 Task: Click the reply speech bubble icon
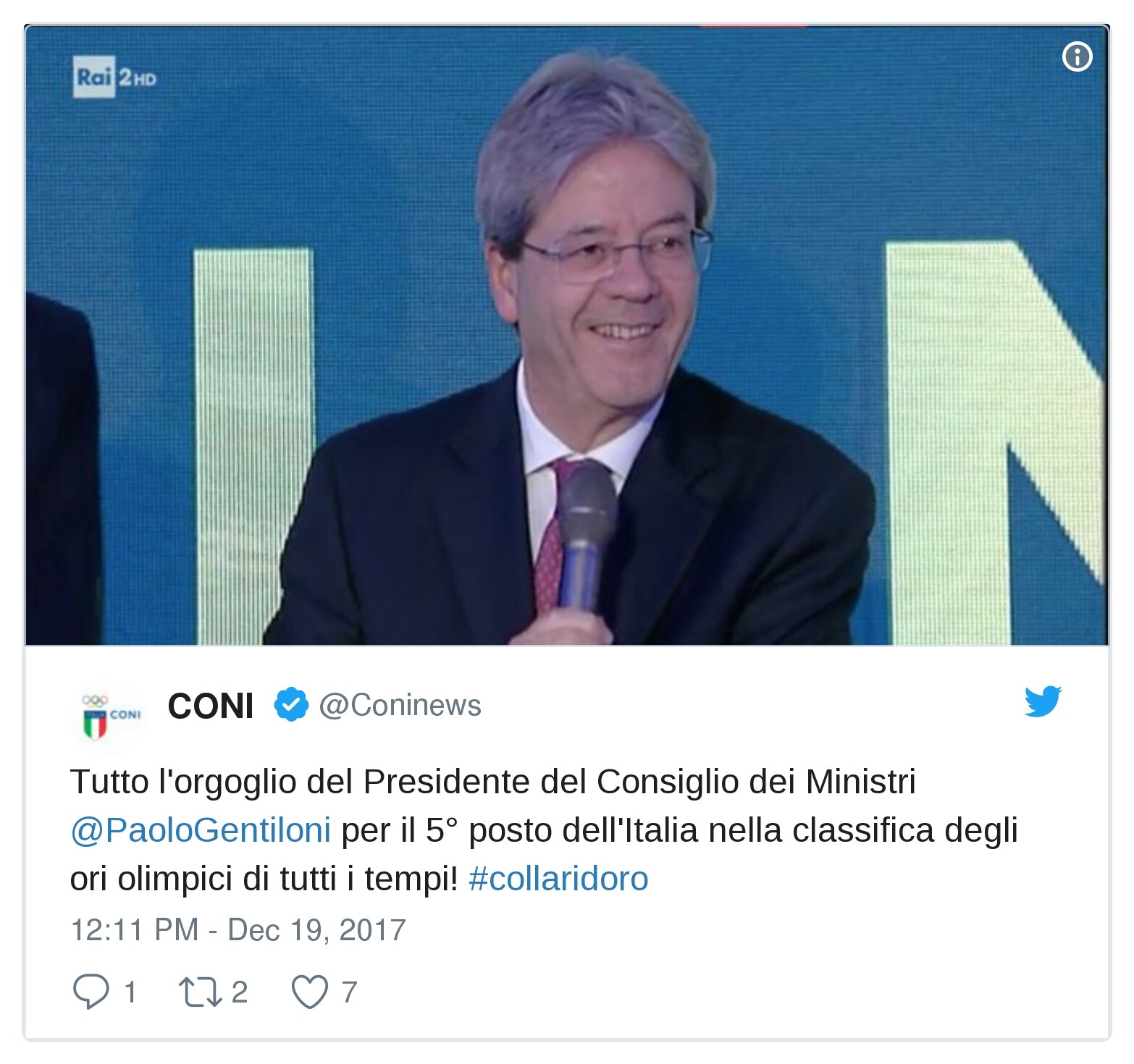point(91,992)
